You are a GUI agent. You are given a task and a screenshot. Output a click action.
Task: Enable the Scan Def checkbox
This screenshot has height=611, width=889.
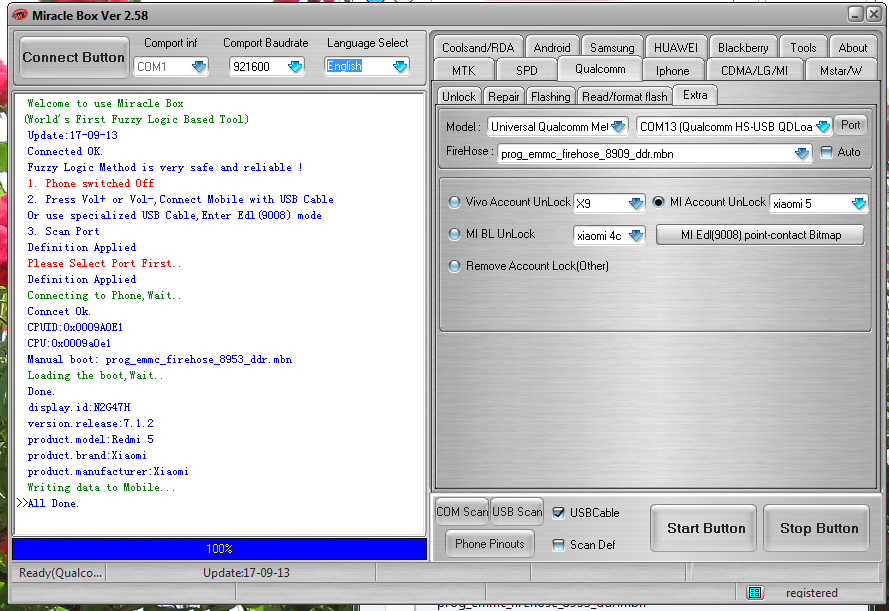[x=558, y=545]
